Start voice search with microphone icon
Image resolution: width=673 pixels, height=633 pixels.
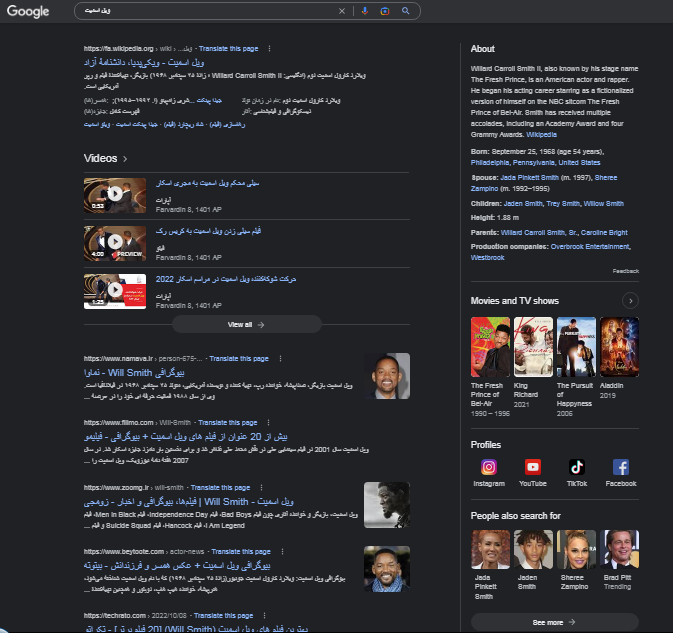pos(365,11)
